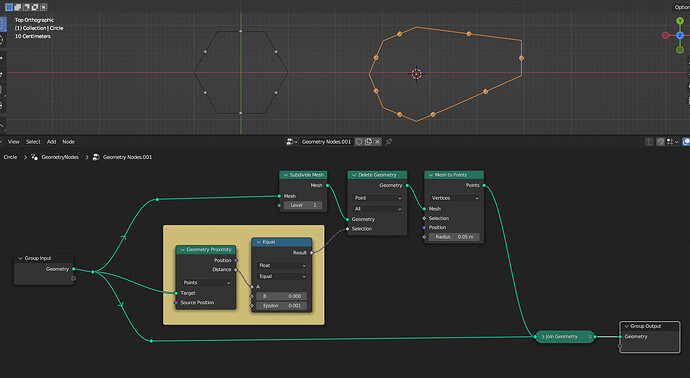Click the GeometryNodes modifier breadcrumb icon
The image size is (690, 378).
(34, 157)
